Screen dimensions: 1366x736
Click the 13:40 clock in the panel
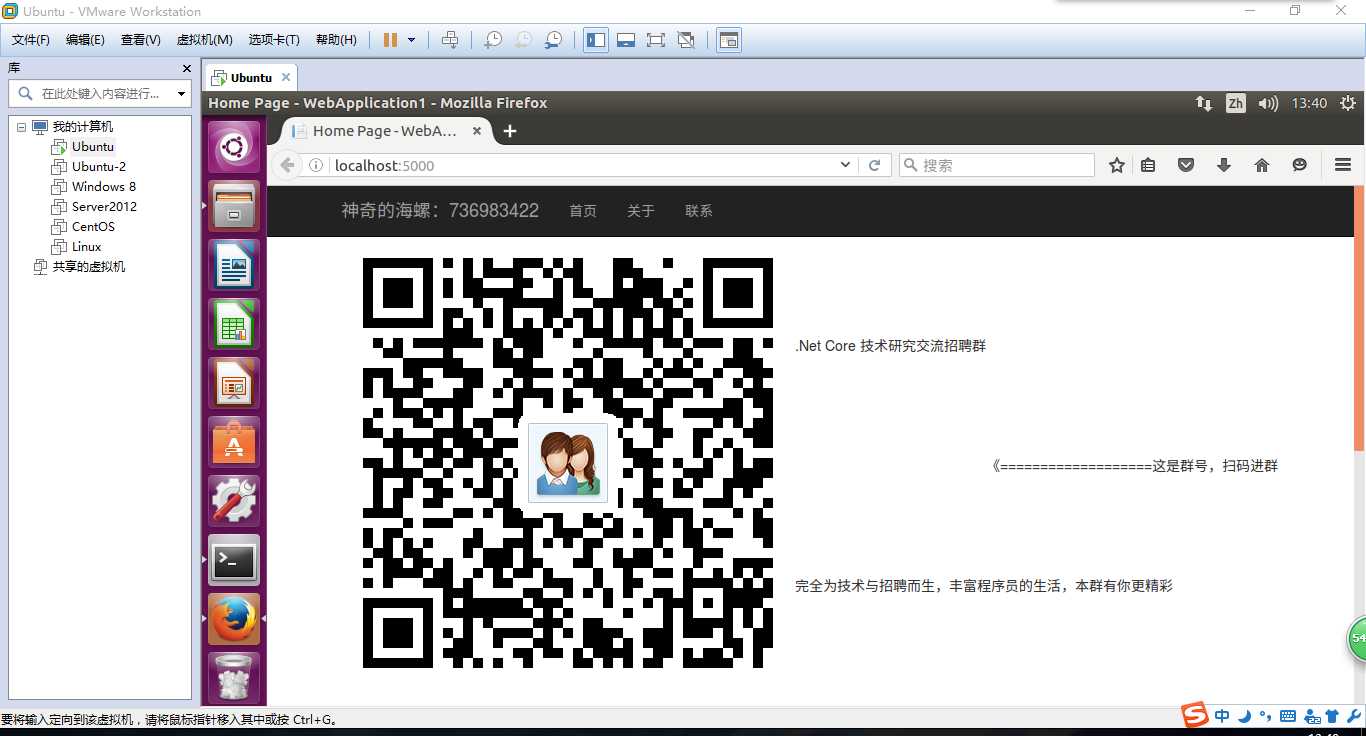point(1309,103)
